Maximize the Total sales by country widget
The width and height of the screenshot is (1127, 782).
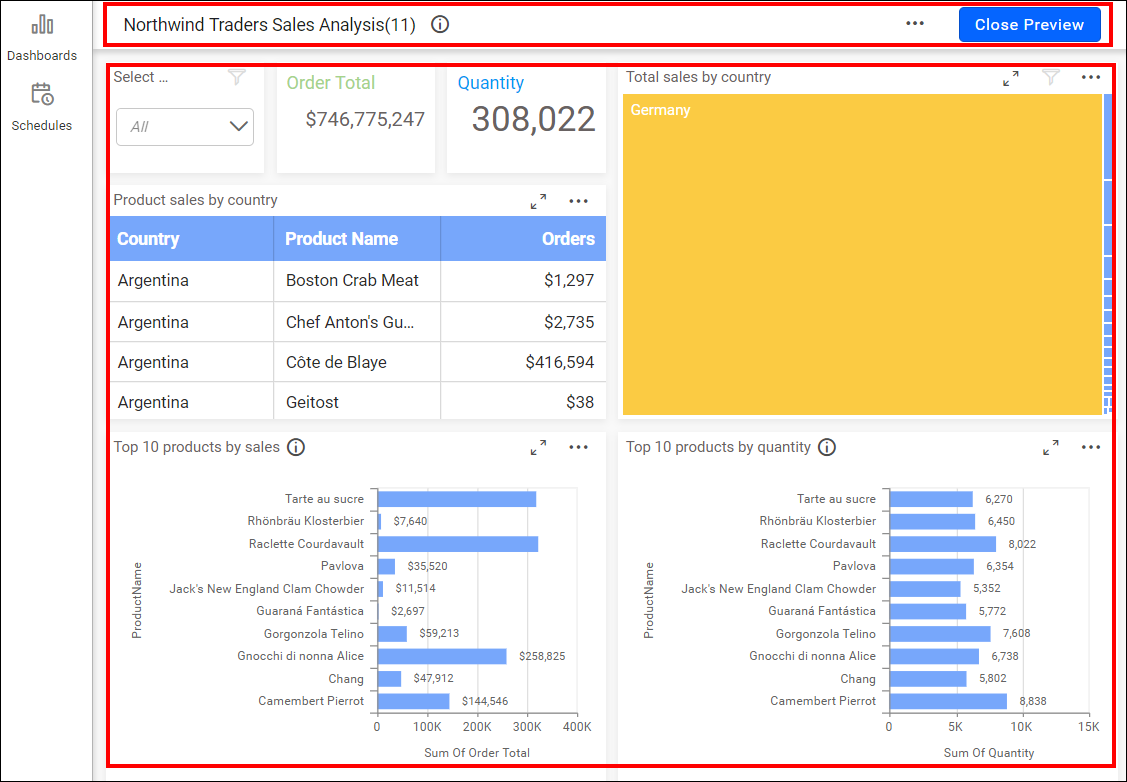pyautogui.click(x=1011, y=78)
